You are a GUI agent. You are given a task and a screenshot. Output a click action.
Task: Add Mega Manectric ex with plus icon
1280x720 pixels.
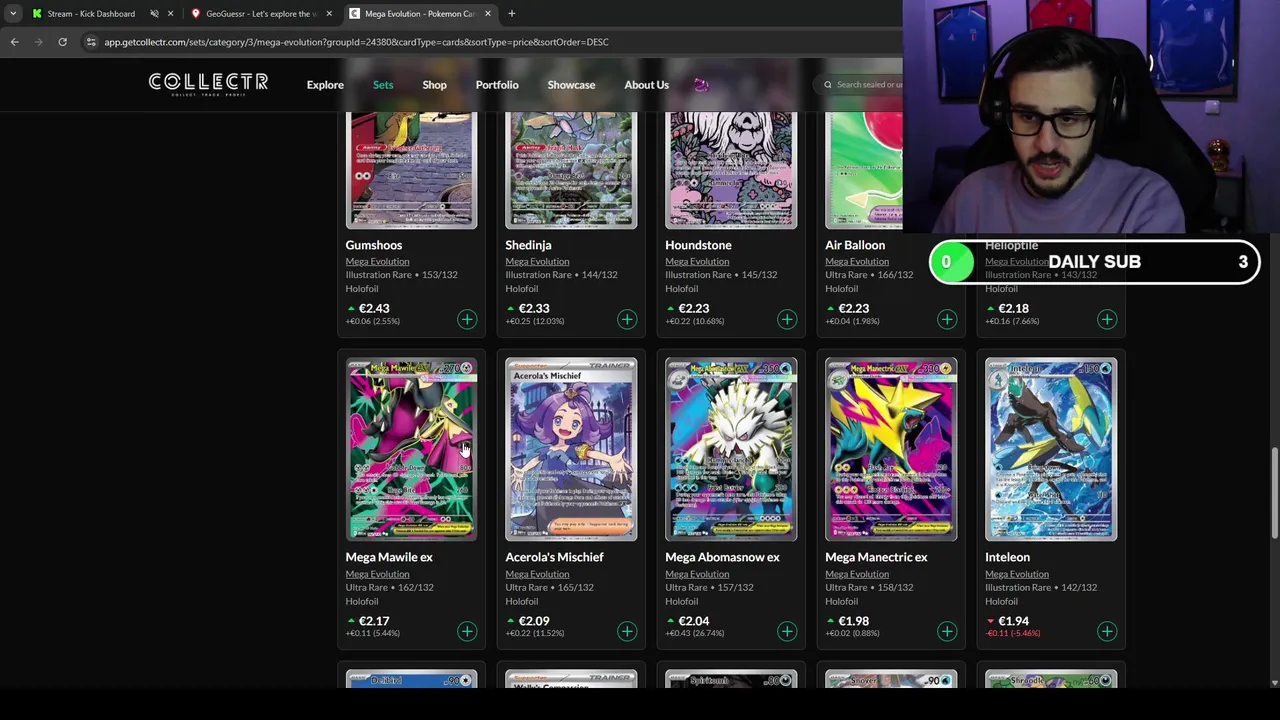(x=947, y=631)
